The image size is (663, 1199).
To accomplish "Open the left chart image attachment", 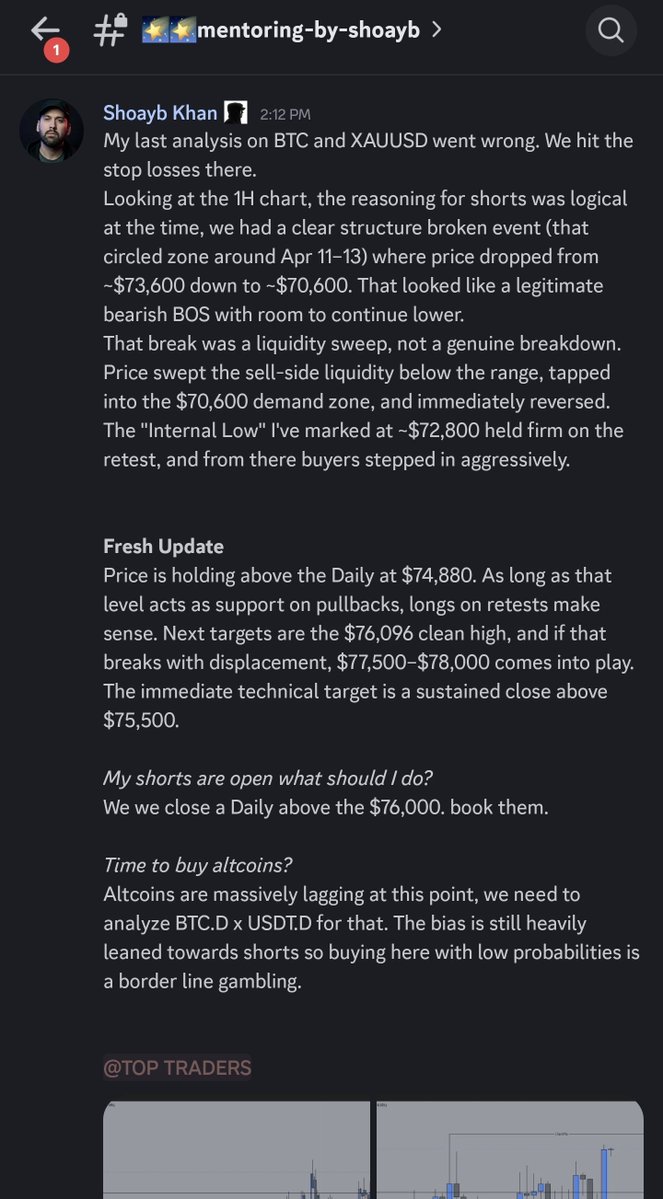I will click(x=237, y=1150).
